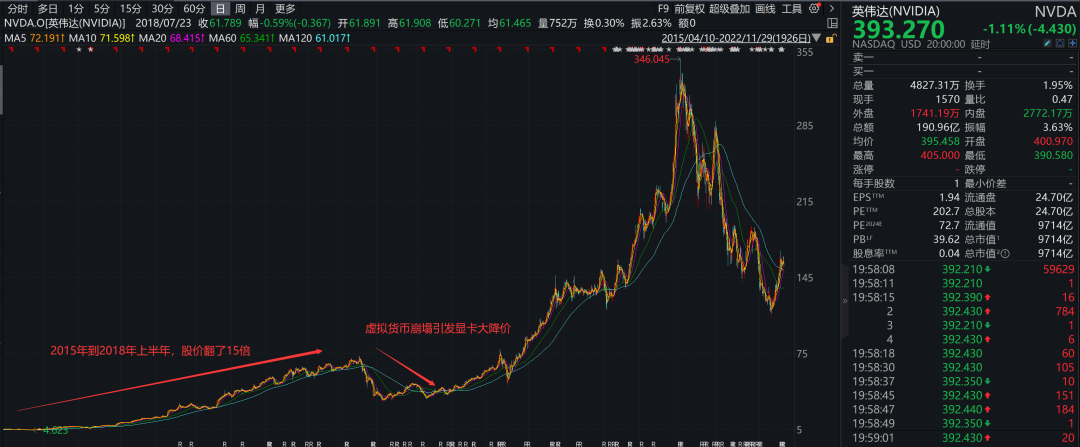The image size is (1080, 447).
Task: Click the red star marker above chart
Action: (91, 49)
